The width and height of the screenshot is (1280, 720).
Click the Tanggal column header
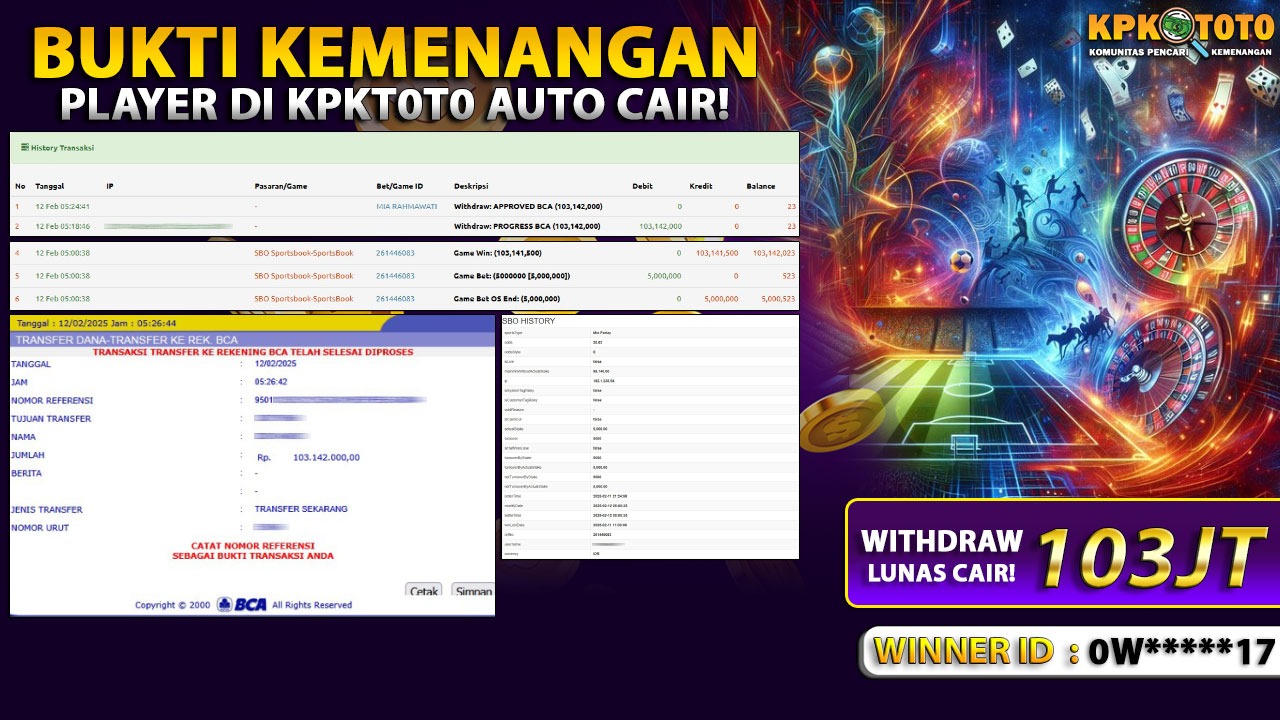point(49,186)
